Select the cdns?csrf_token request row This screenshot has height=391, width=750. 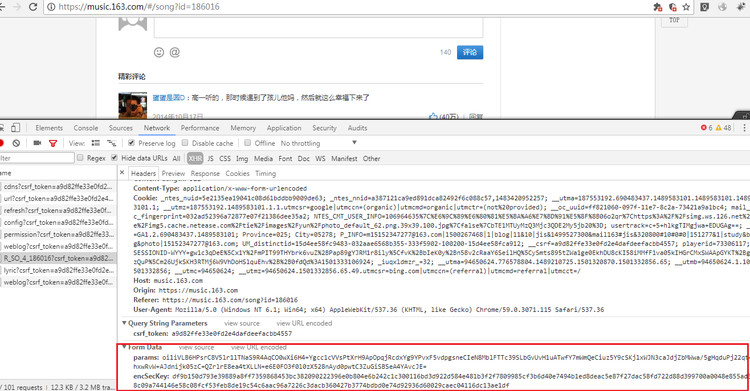(57, 186)
